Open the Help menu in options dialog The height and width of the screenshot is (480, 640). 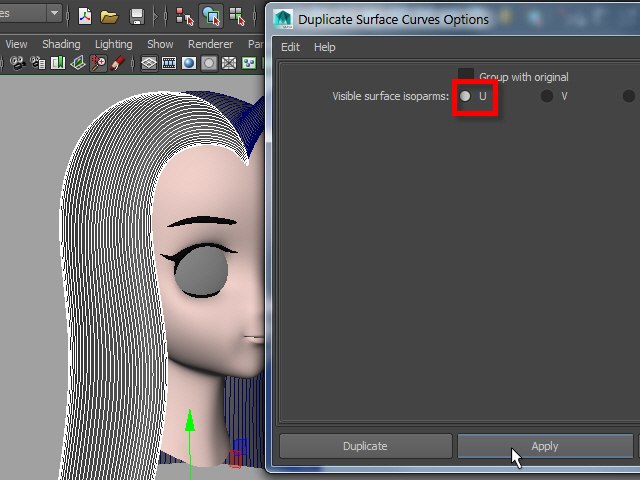324,47
